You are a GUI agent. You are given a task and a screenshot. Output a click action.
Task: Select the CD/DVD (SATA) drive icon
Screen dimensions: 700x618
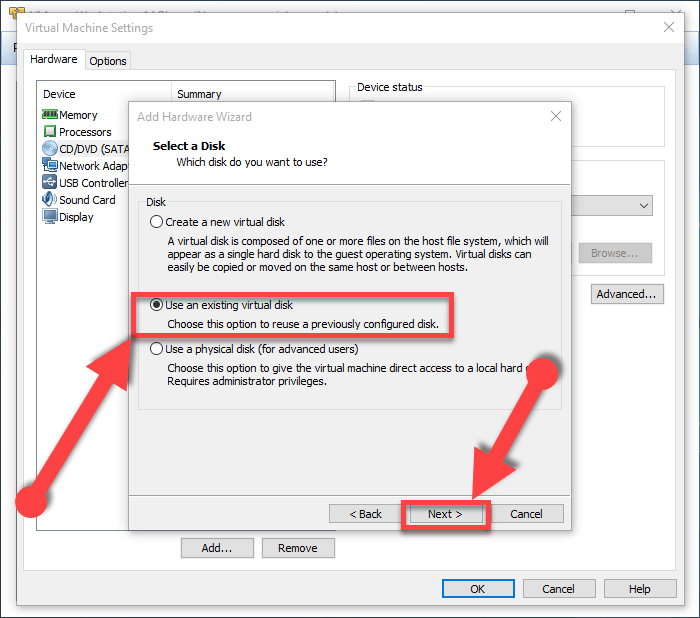tap(50, 149)
